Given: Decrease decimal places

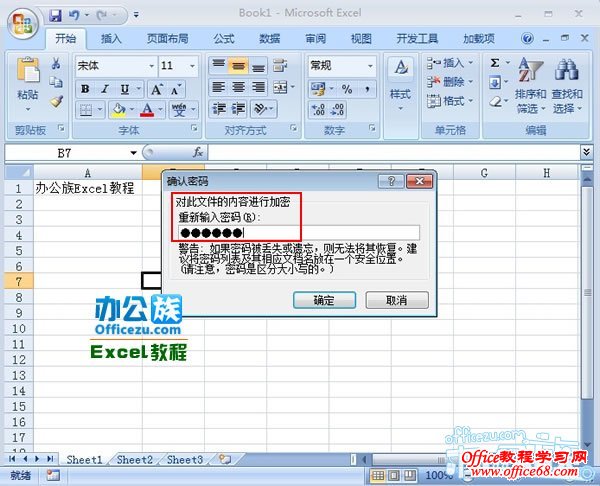Looking at the screenshot, I should coord(338,109).
